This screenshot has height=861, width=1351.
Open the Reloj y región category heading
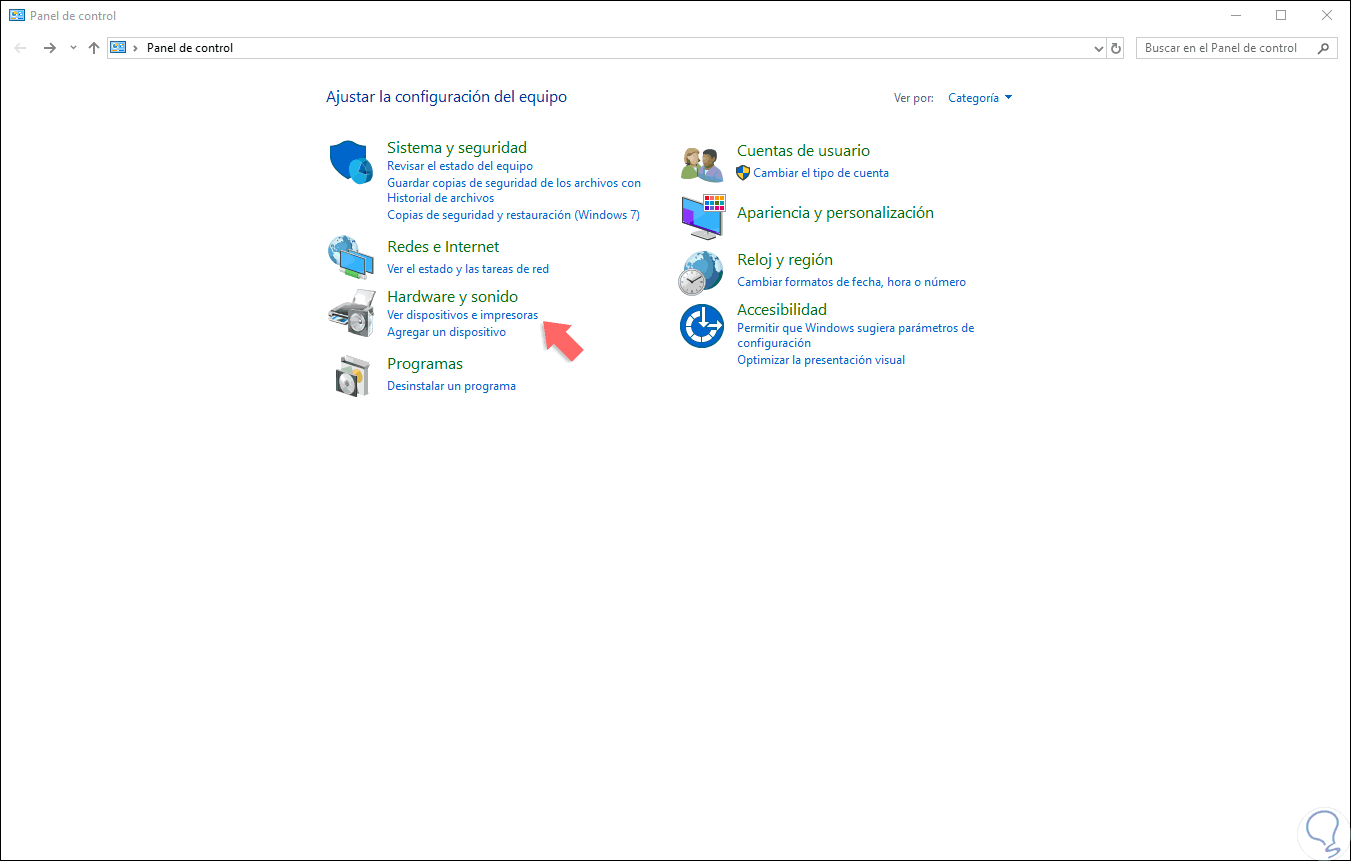[x=785, y=260]
